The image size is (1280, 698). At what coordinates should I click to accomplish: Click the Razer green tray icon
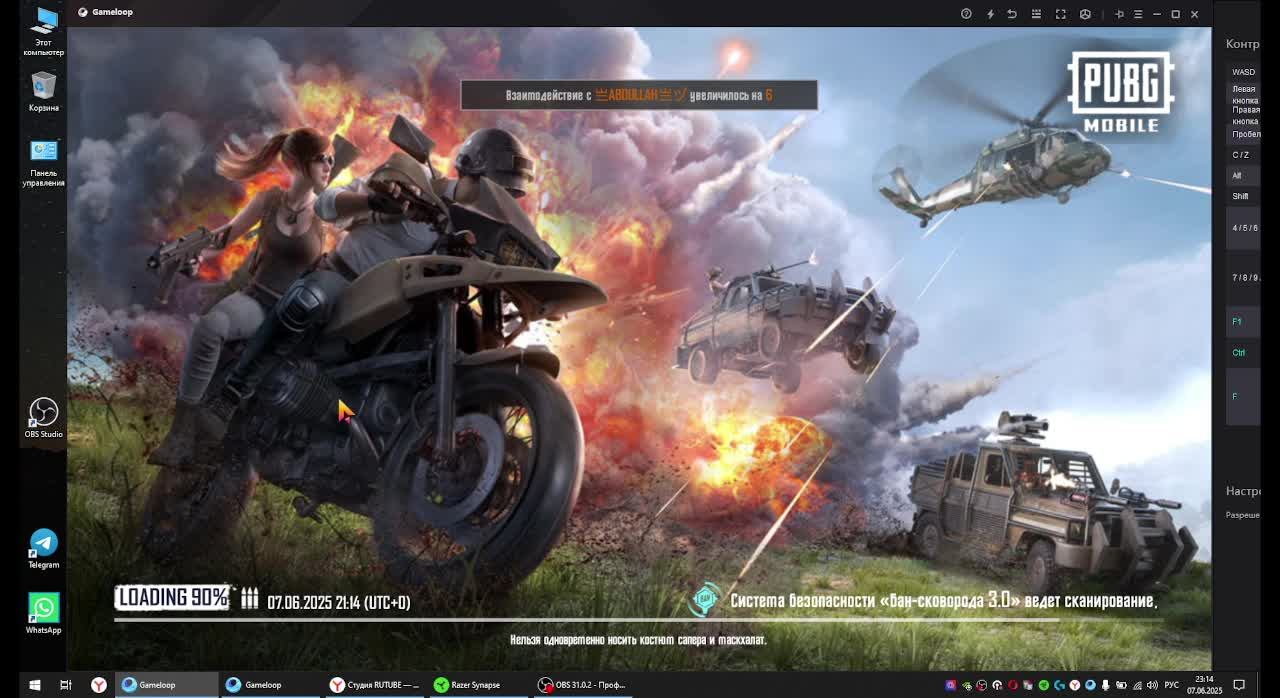coord(1044,685)
